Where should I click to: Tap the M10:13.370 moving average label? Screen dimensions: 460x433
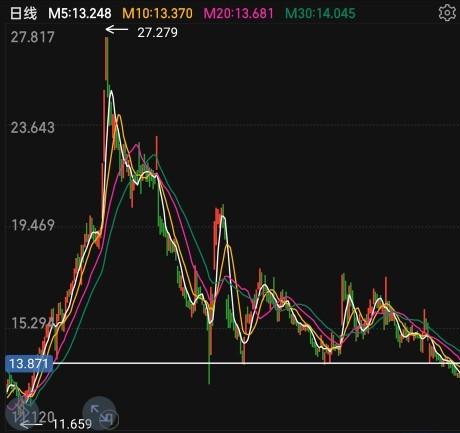157,14
